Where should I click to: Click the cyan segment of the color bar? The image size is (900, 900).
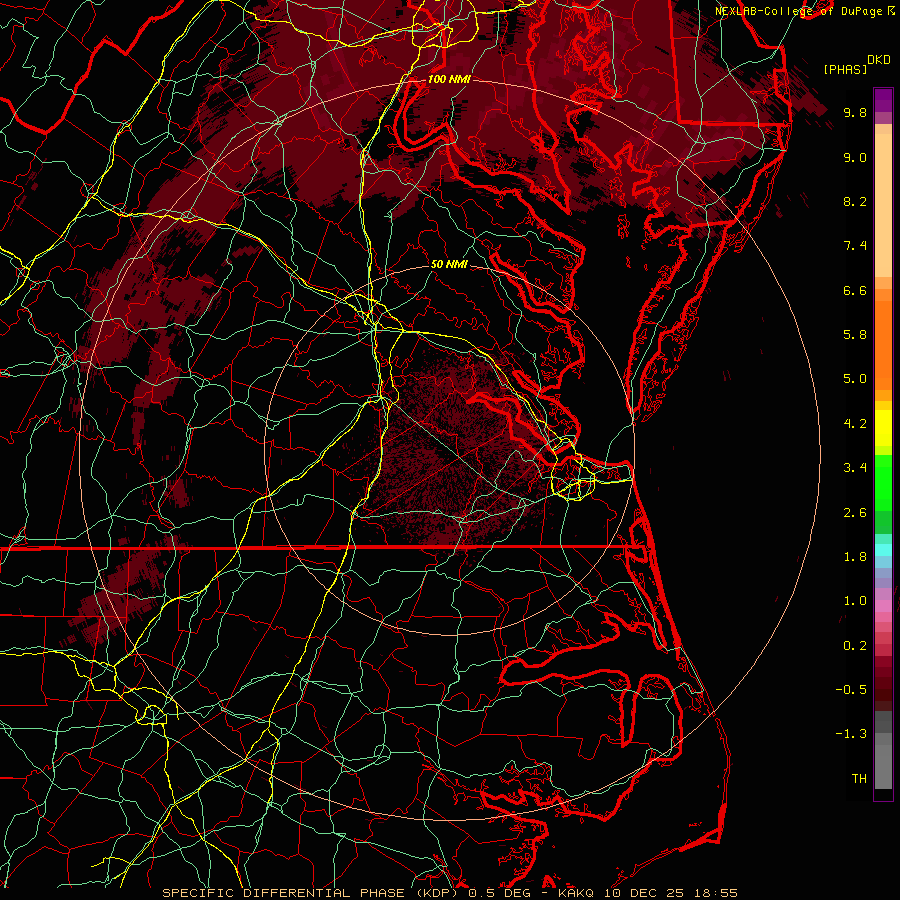pos(883,550)
